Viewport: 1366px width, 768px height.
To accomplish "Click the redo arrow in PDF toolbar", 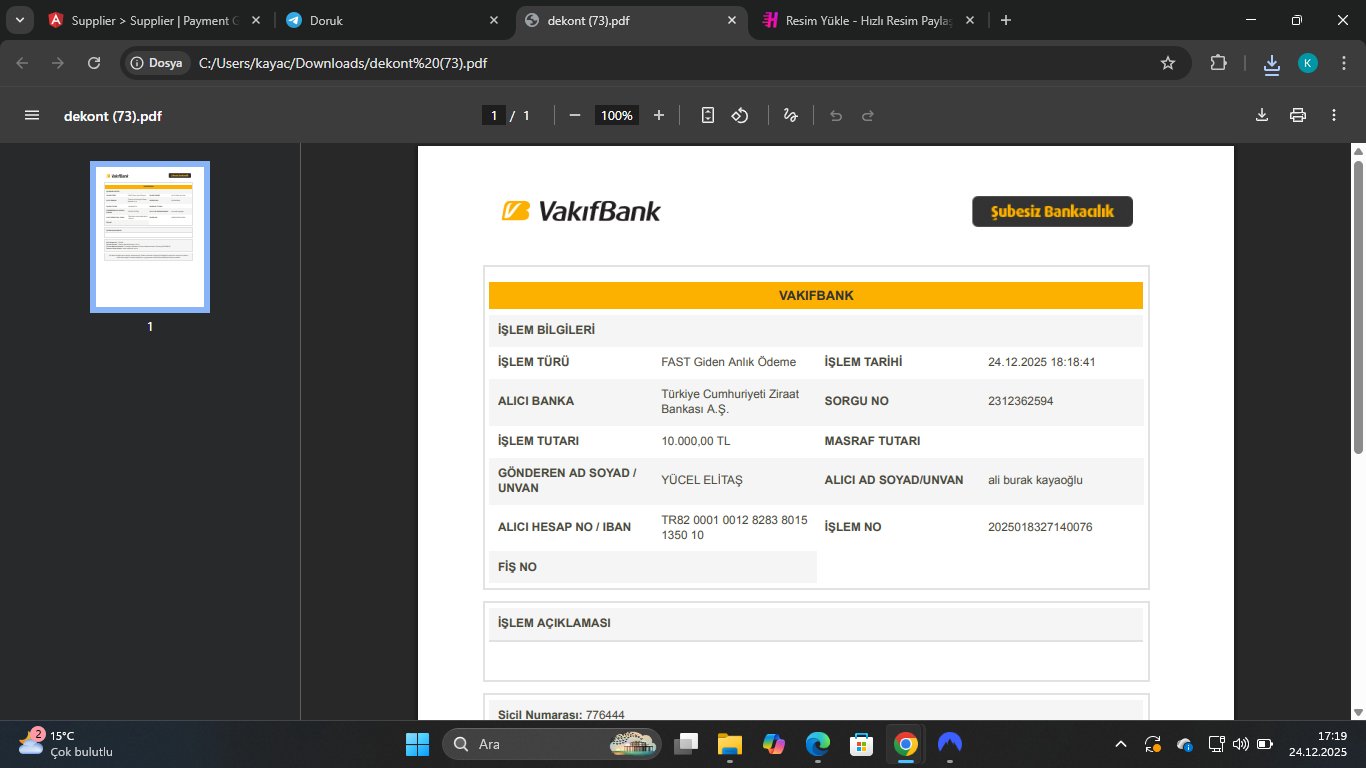I will (x=868, y=115).
